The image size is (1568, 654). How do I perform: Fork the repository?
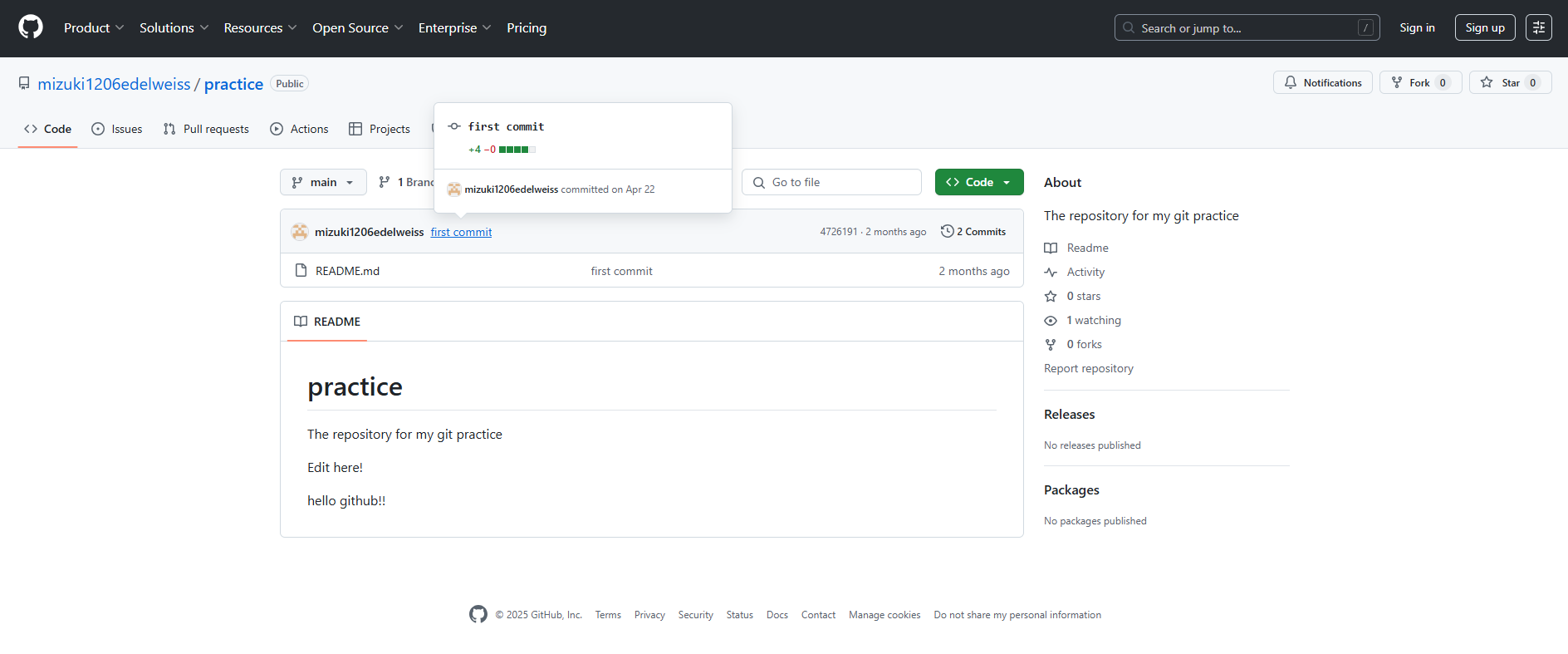(1420, 82)
